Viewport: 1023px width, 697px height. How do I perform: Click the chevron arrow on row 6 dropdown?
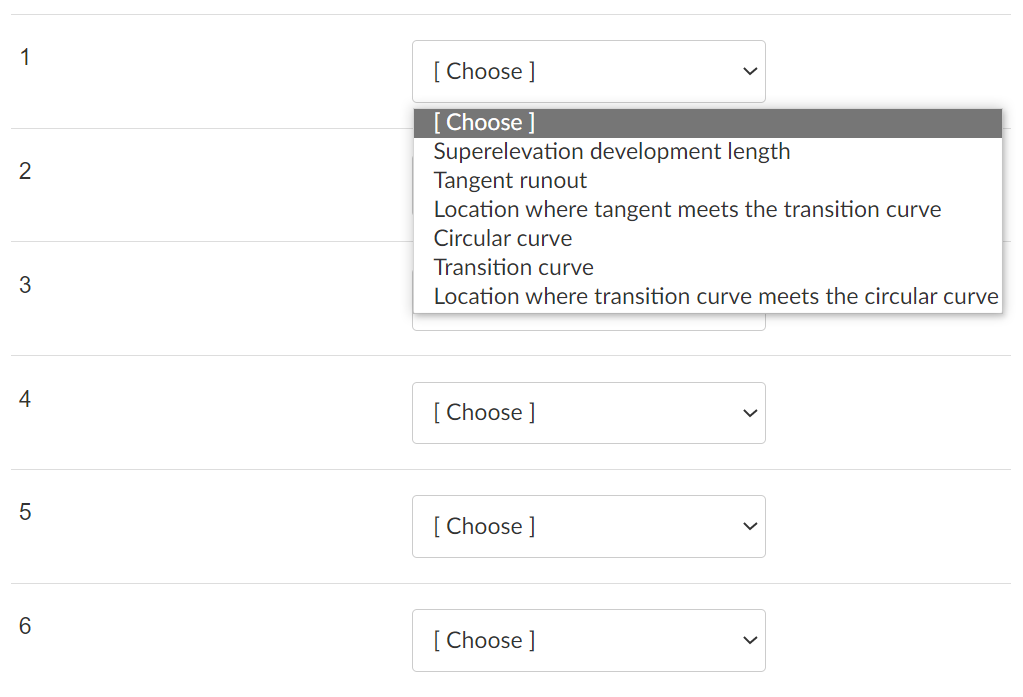click(x=749, y=641)
